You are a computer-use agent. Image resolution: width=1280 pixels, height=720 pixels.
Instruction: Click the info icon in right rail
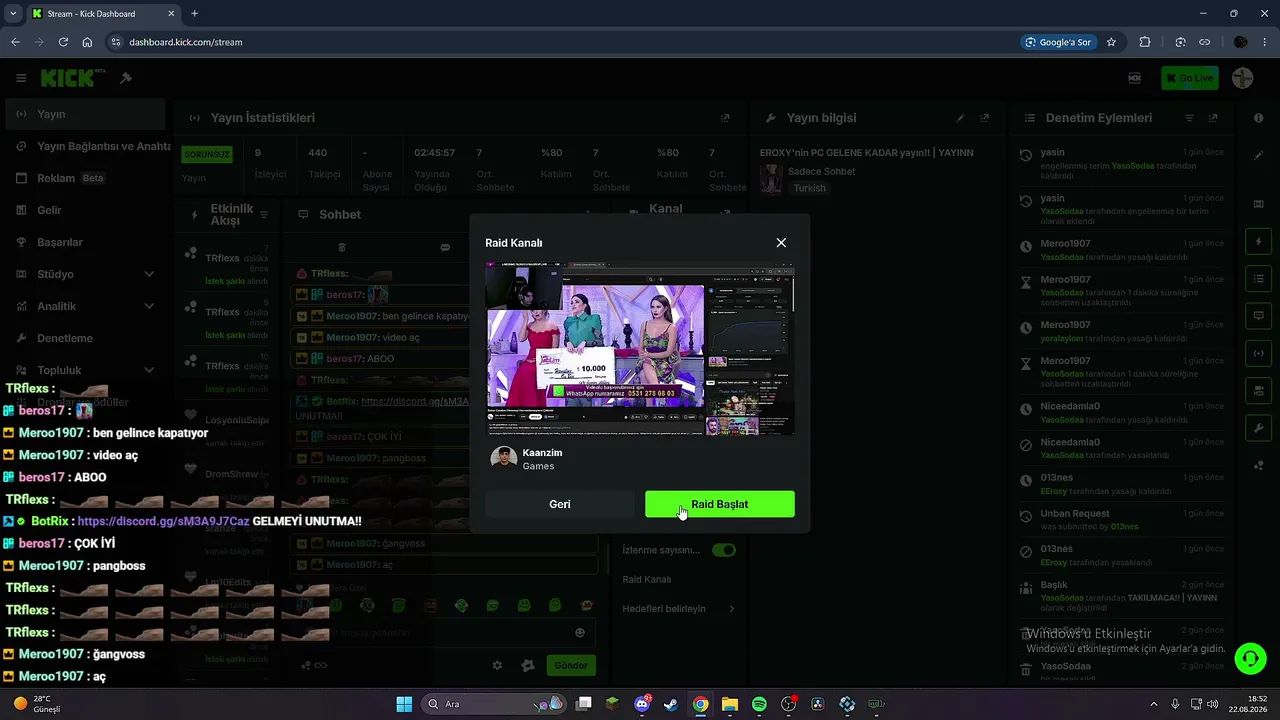1258,118
